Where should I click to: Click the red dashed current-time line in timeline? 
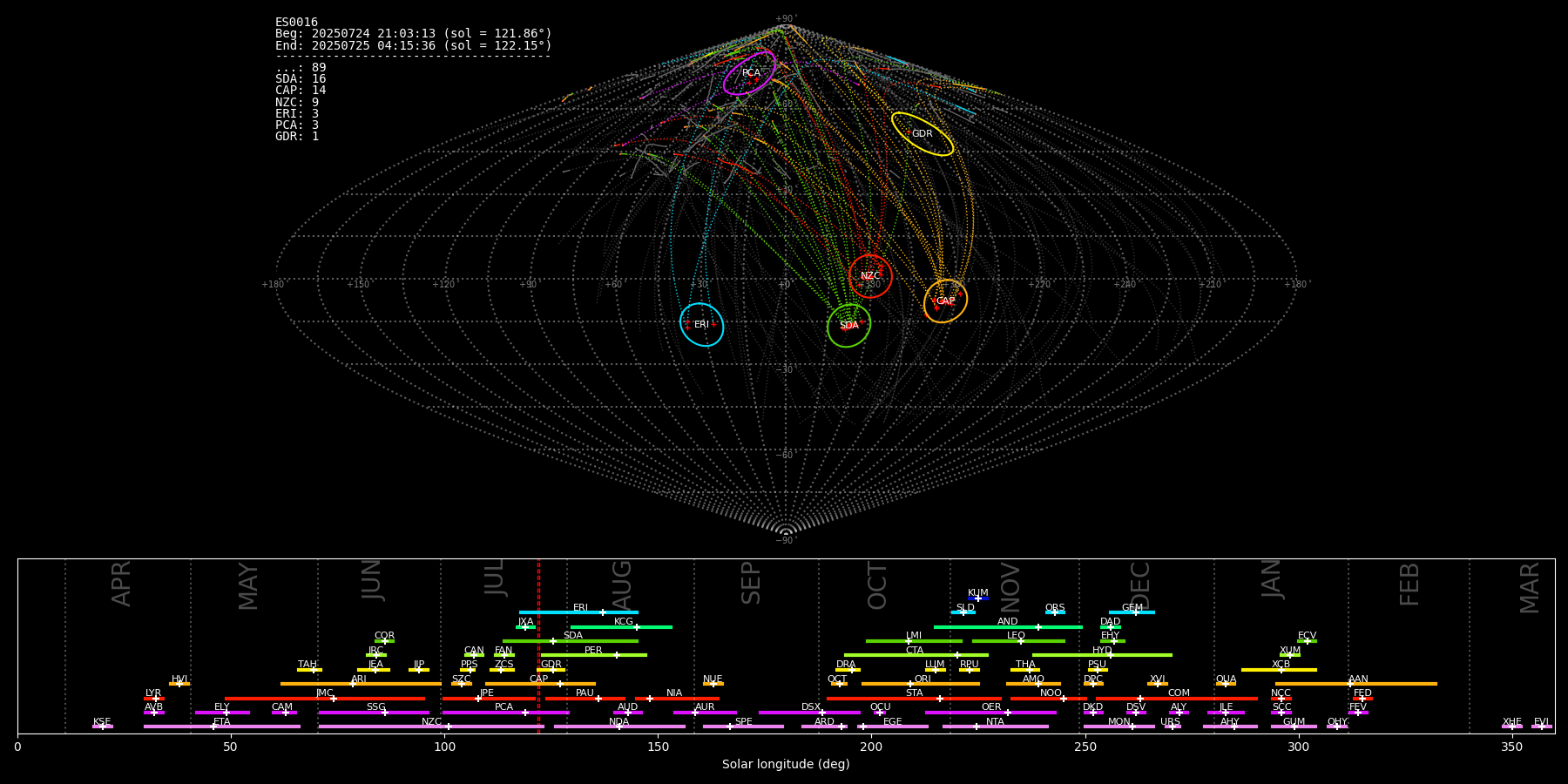point(538,645)
